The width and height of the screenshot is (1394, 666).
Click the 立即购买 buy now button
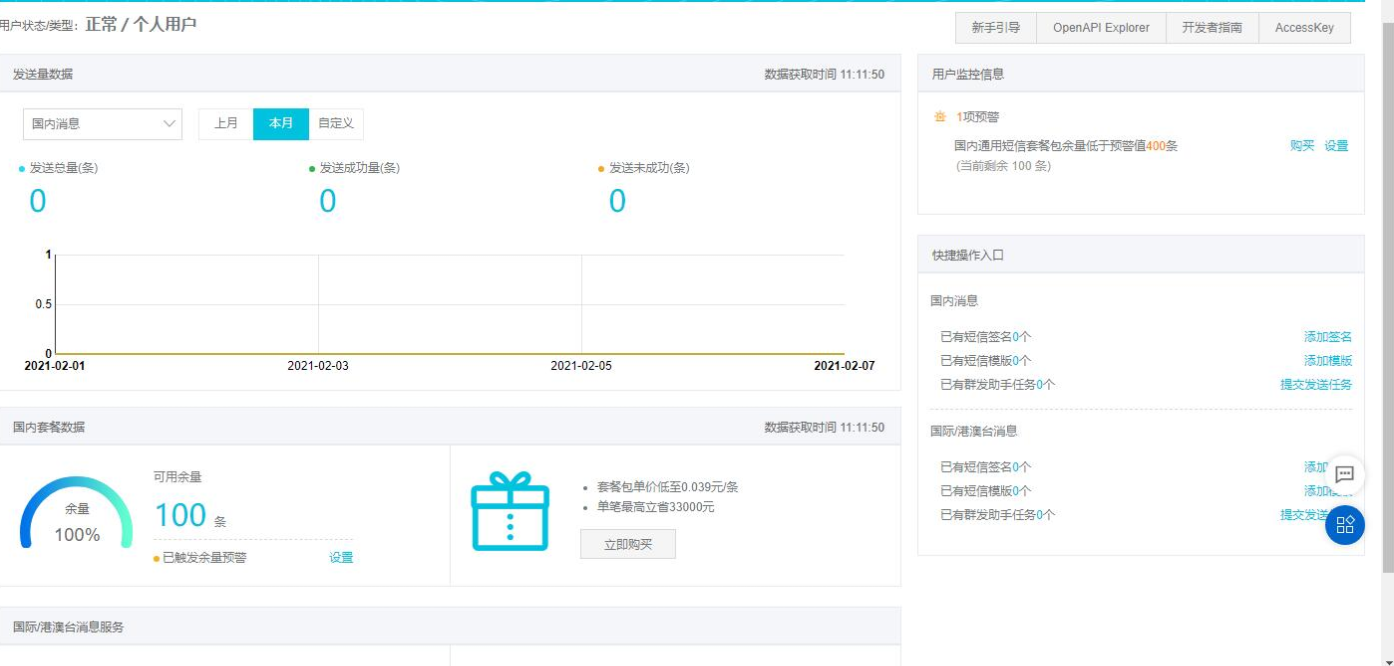click(628, 544)
